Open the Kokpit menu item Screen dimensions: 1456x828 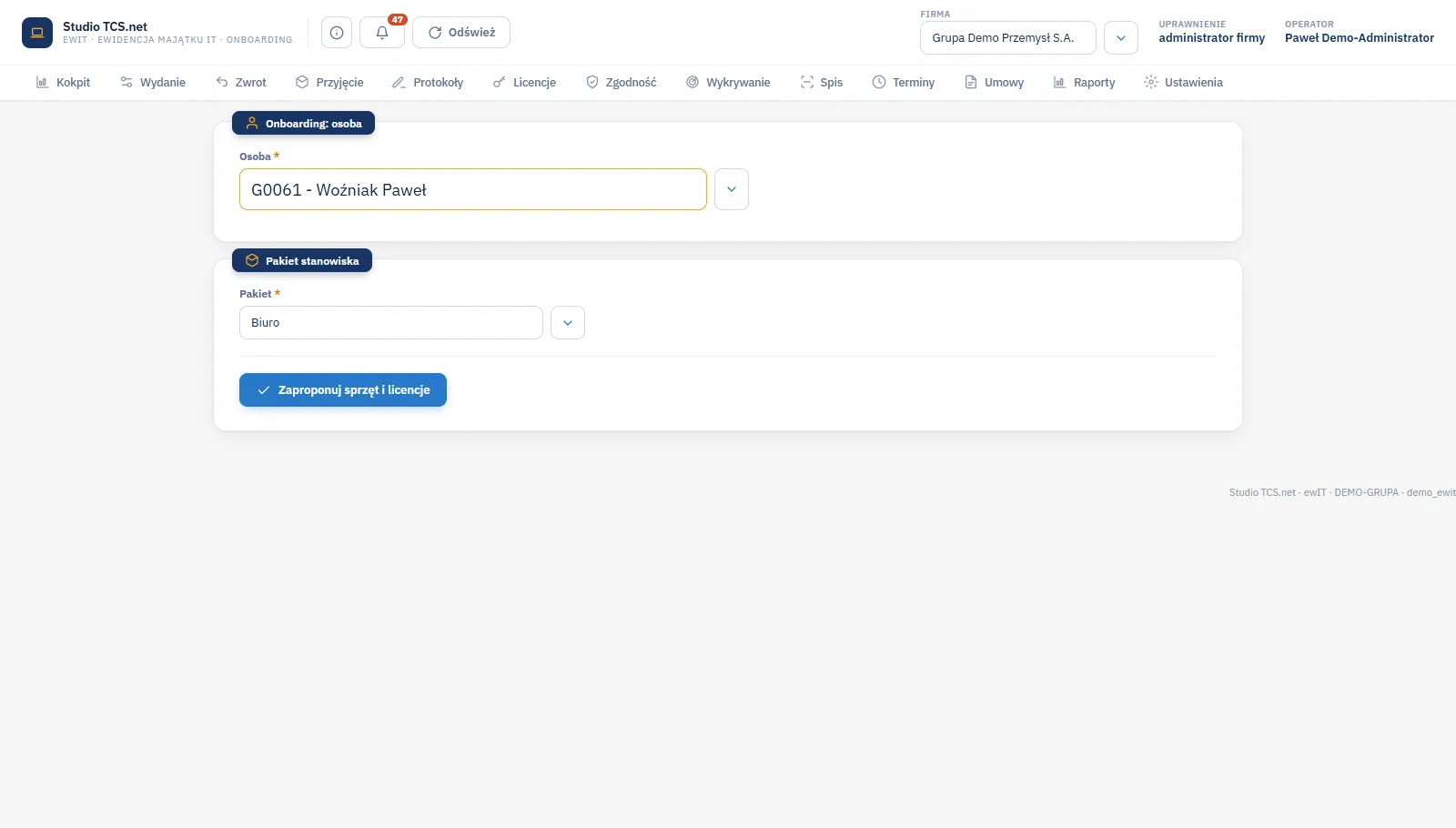tap(63, 82)
